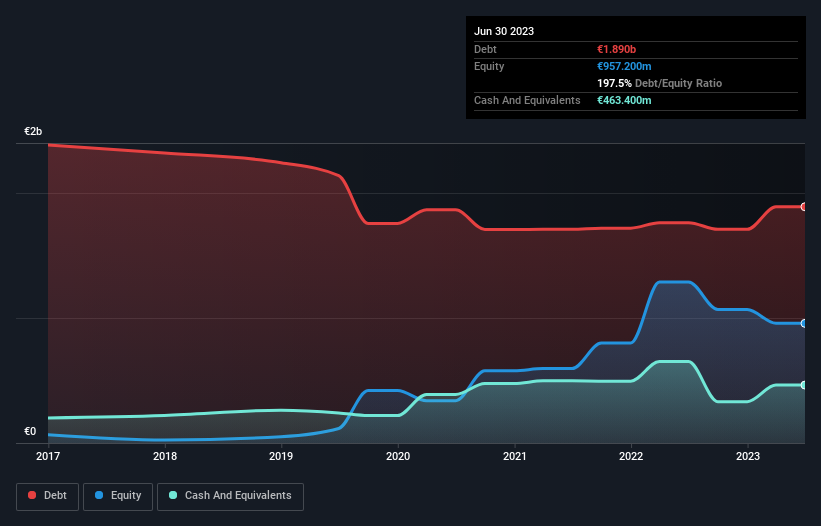Toggle the Debt series legend button
This screenshot has width=821, height=526.
48,496
